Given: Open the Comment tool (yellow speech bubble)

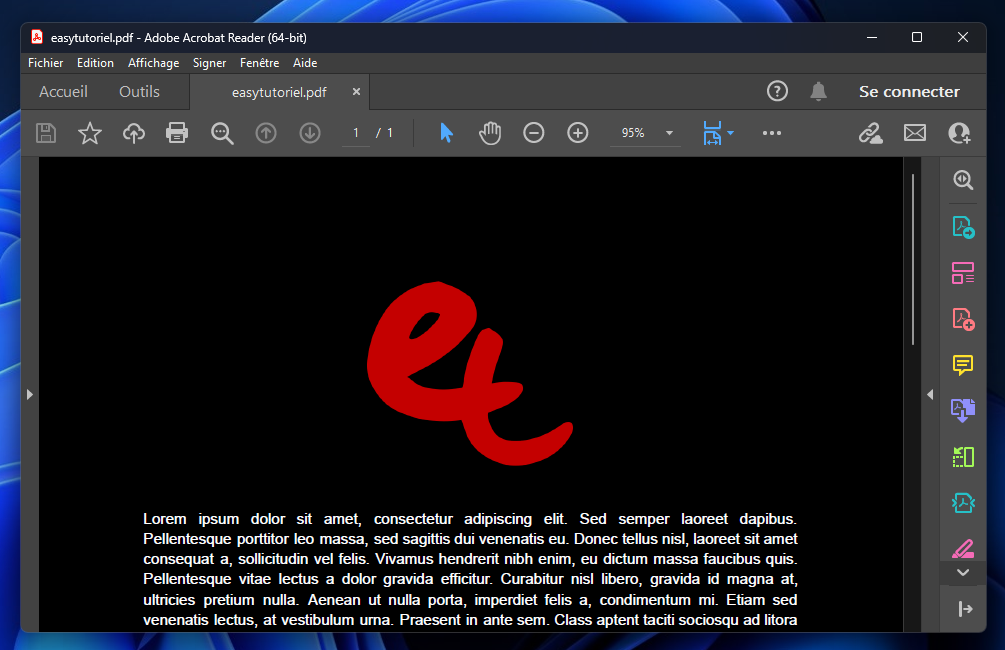Looking at the screenshot, I should (x=963, y=365).
